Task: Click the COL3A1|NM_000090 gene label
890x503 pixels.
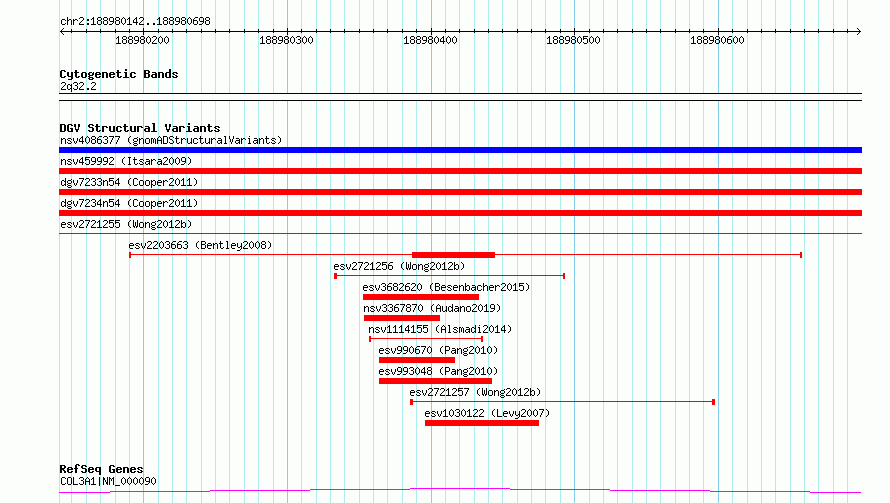Action: tap(108, 481)
